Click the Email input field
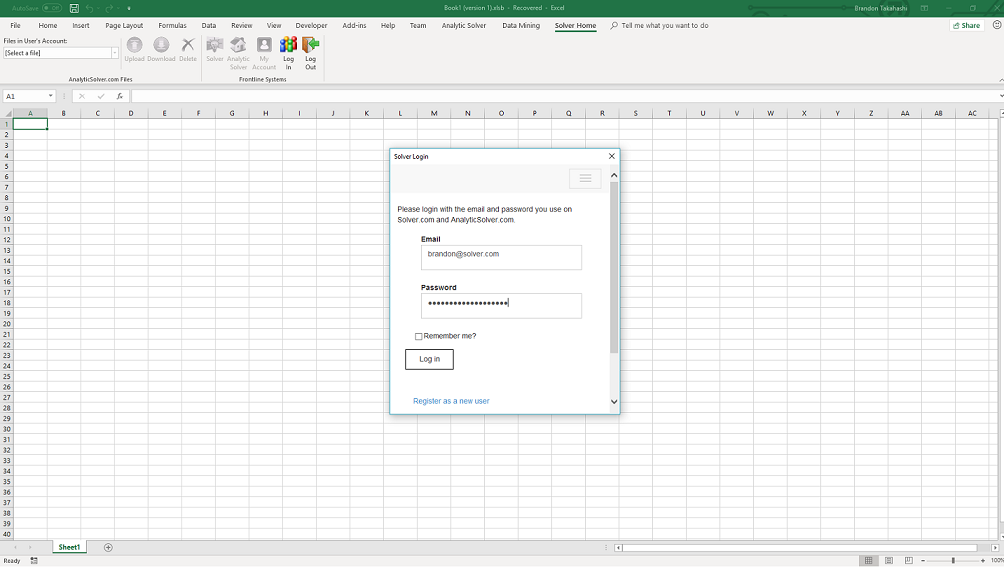 [x=501, y=257]
